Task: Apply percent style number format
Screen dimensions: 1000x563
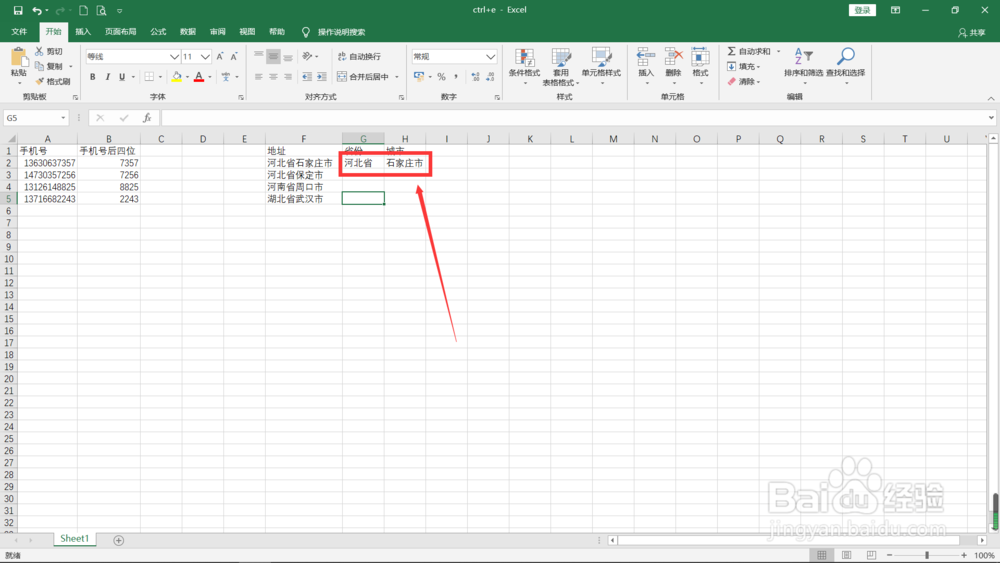Action: tap(441, 77)
